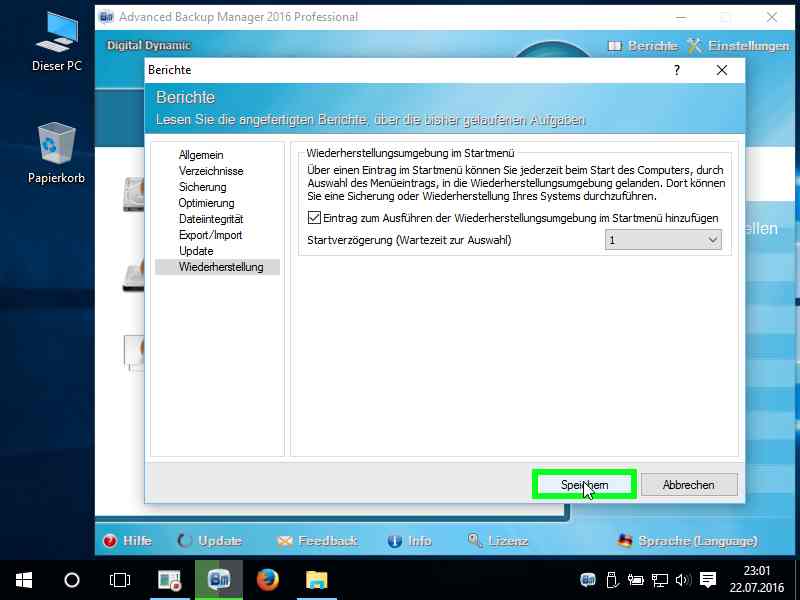
Task: Click the first pinned app on taskbar
Action: click(x=169, y=580)
